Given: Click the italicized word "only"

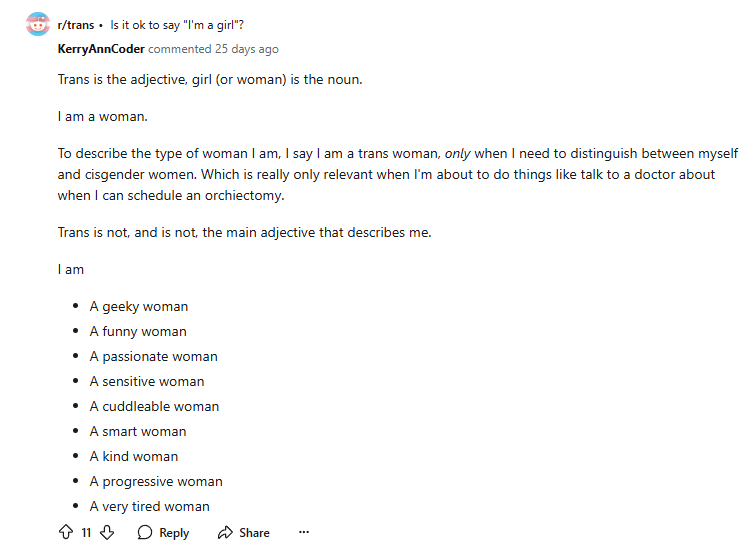Looking at the screenshot, I should 458,153.
